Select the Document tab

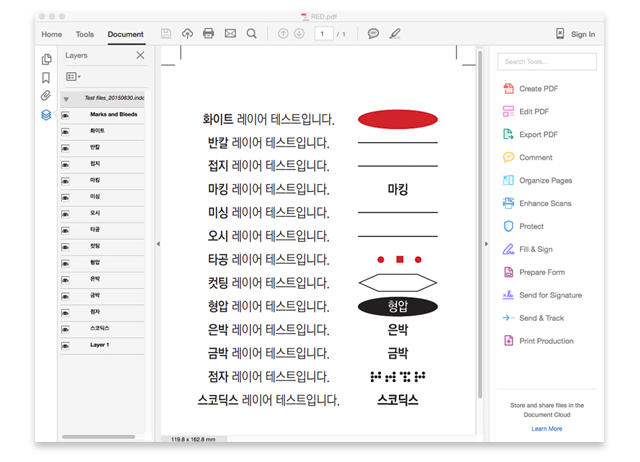tap(125, 34)
